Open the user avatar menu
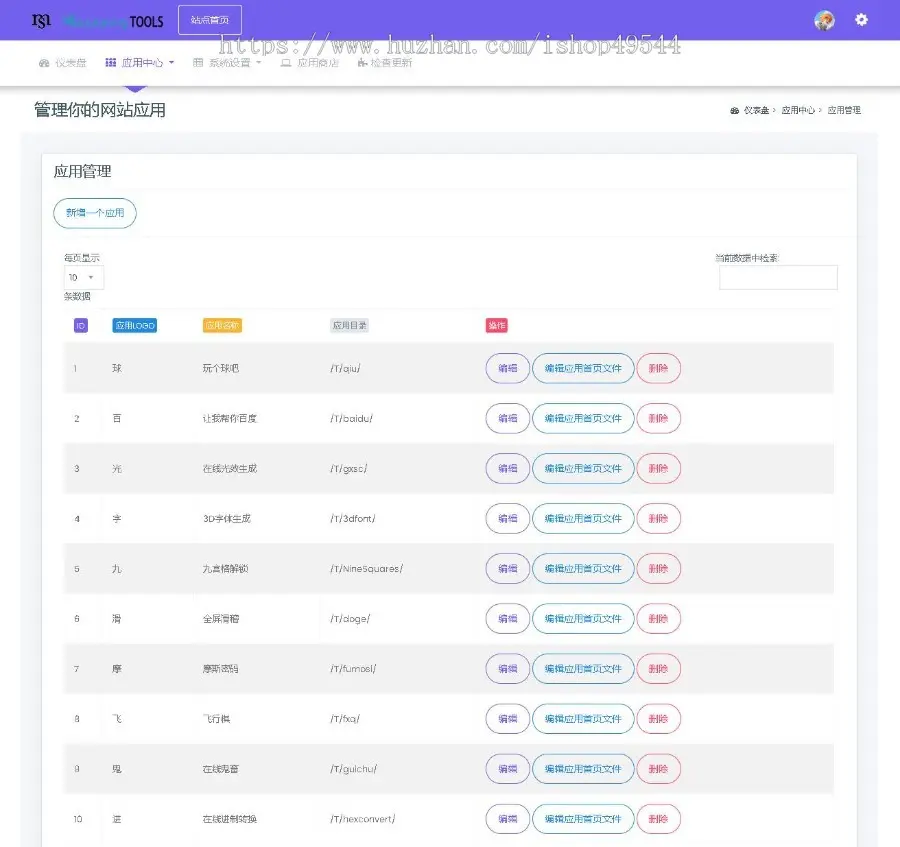This screenshot has width=900, height=847. pyautogui.click(x=824, y=20)
